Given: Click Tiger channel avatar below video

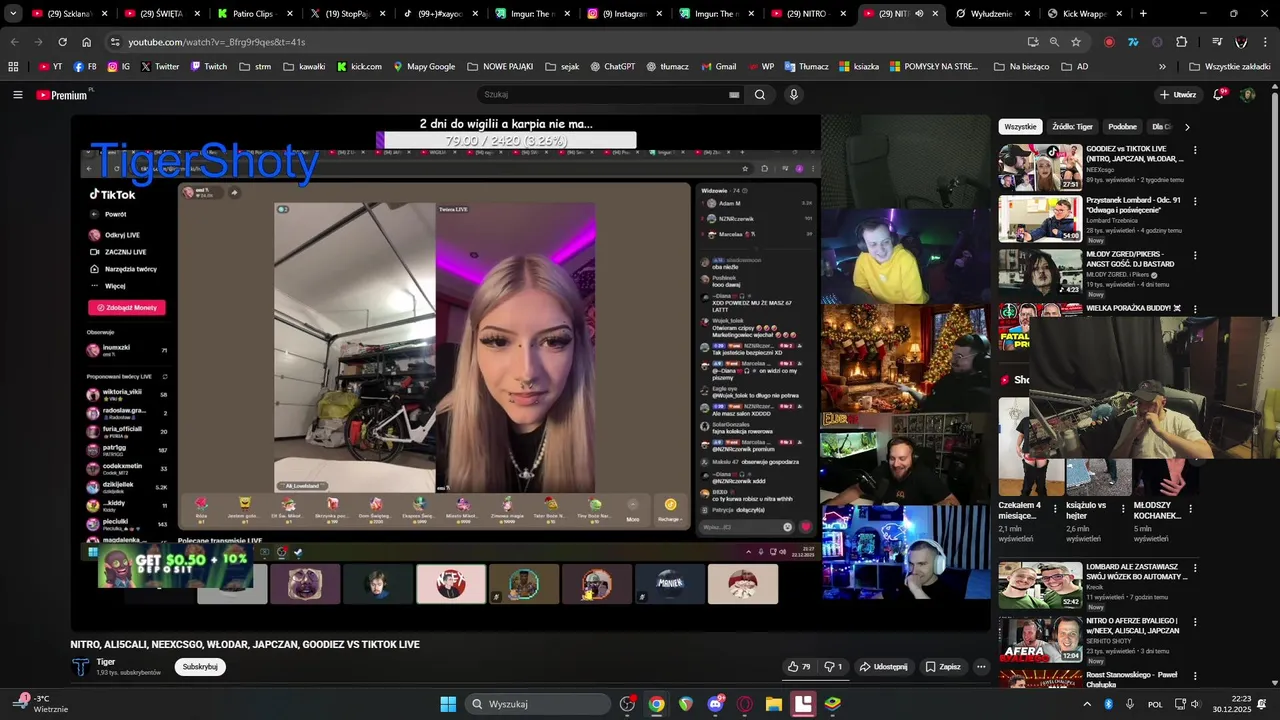Looking at the screenshot, I should 80,666.
